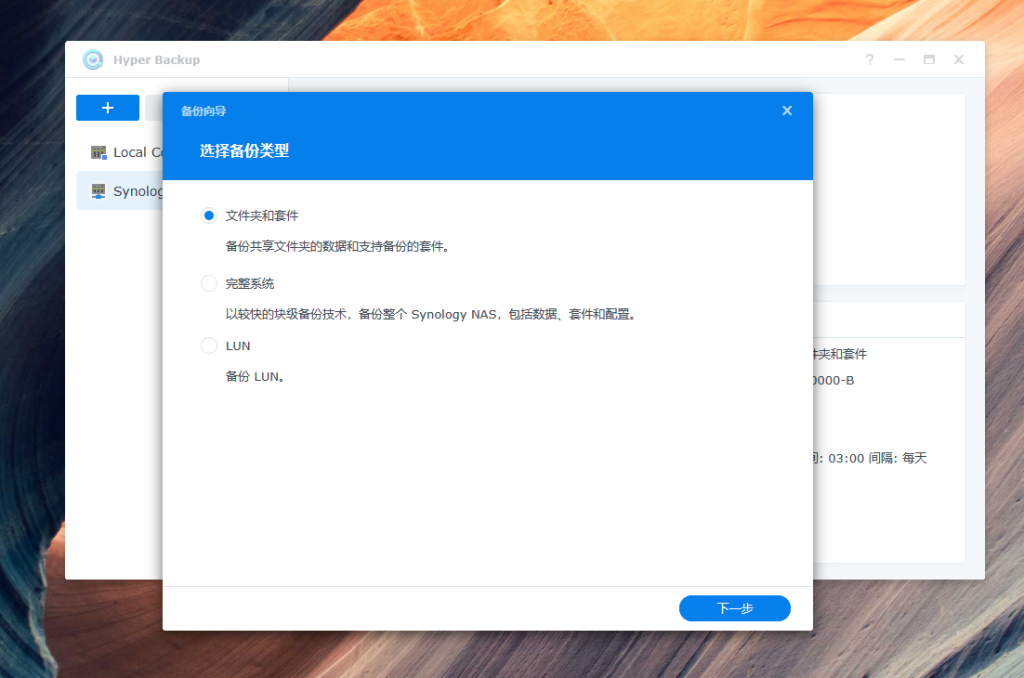Viewport: 1024px width, 678px height.
Task: Close the Hyper Backup window
Action: [959, 59]
